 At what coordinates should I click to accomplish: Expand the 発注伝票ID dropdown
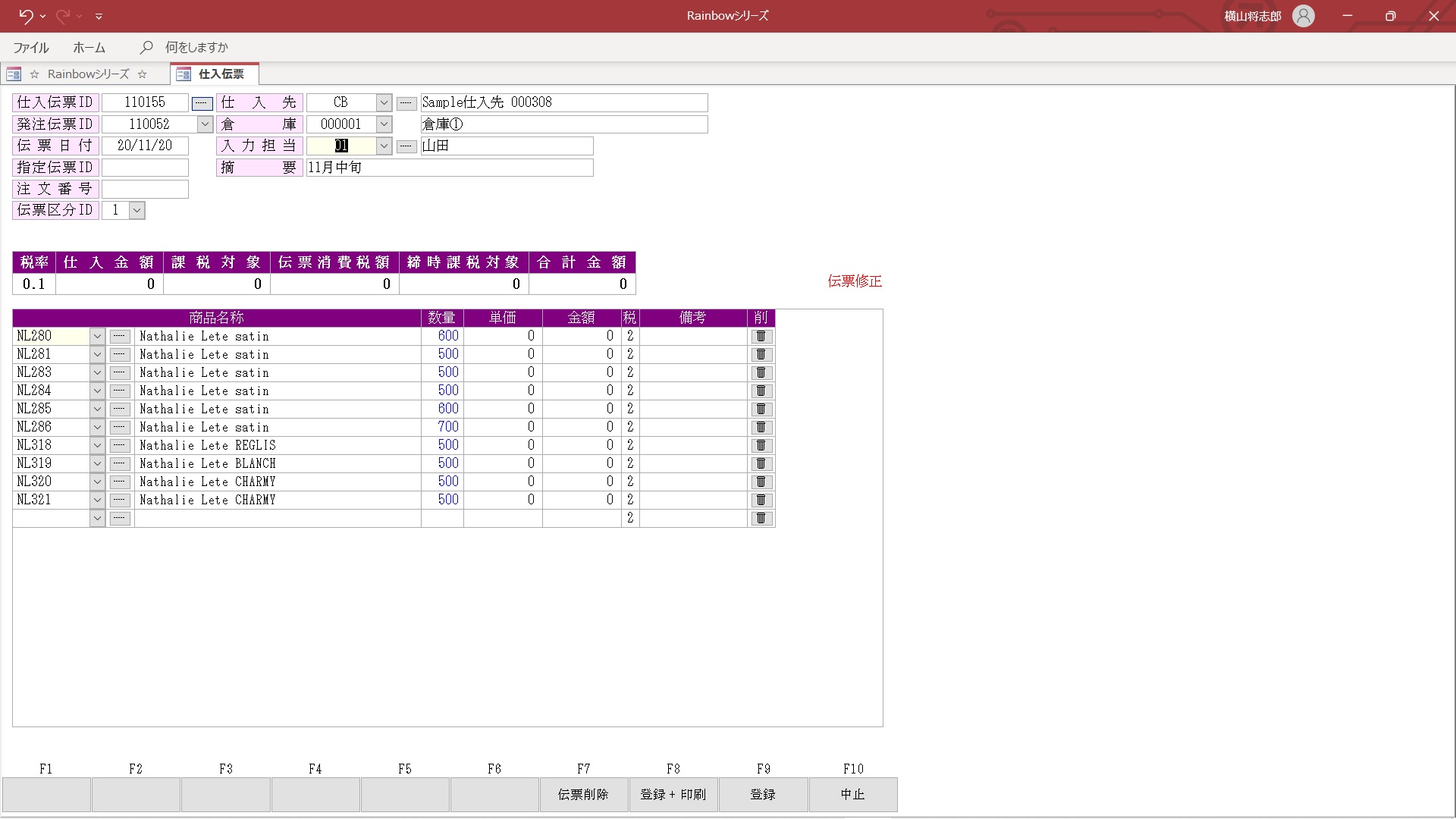pos(205,124)
